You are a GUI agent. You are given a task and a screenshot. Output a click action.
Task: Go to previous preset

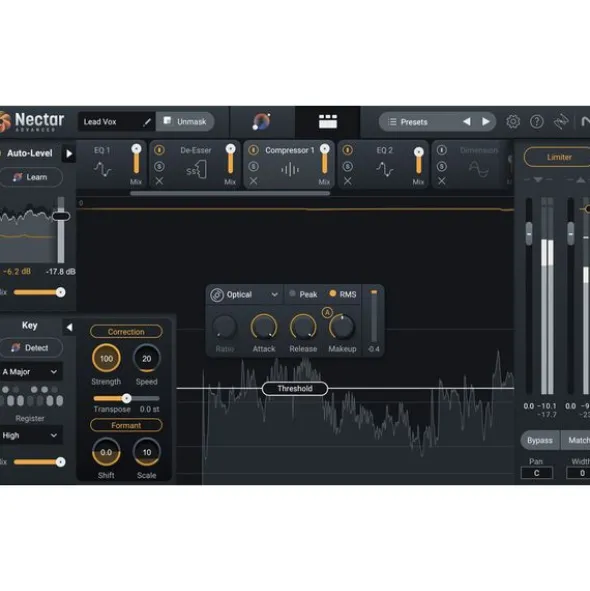[467, 122]
